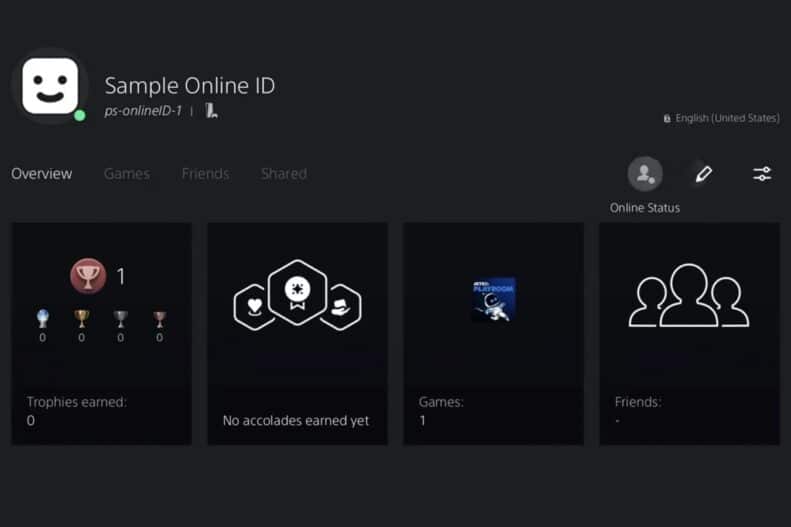This screenshot has width=791, height=527.
Task: Click the green online status dot
Action: coord(79,115)
